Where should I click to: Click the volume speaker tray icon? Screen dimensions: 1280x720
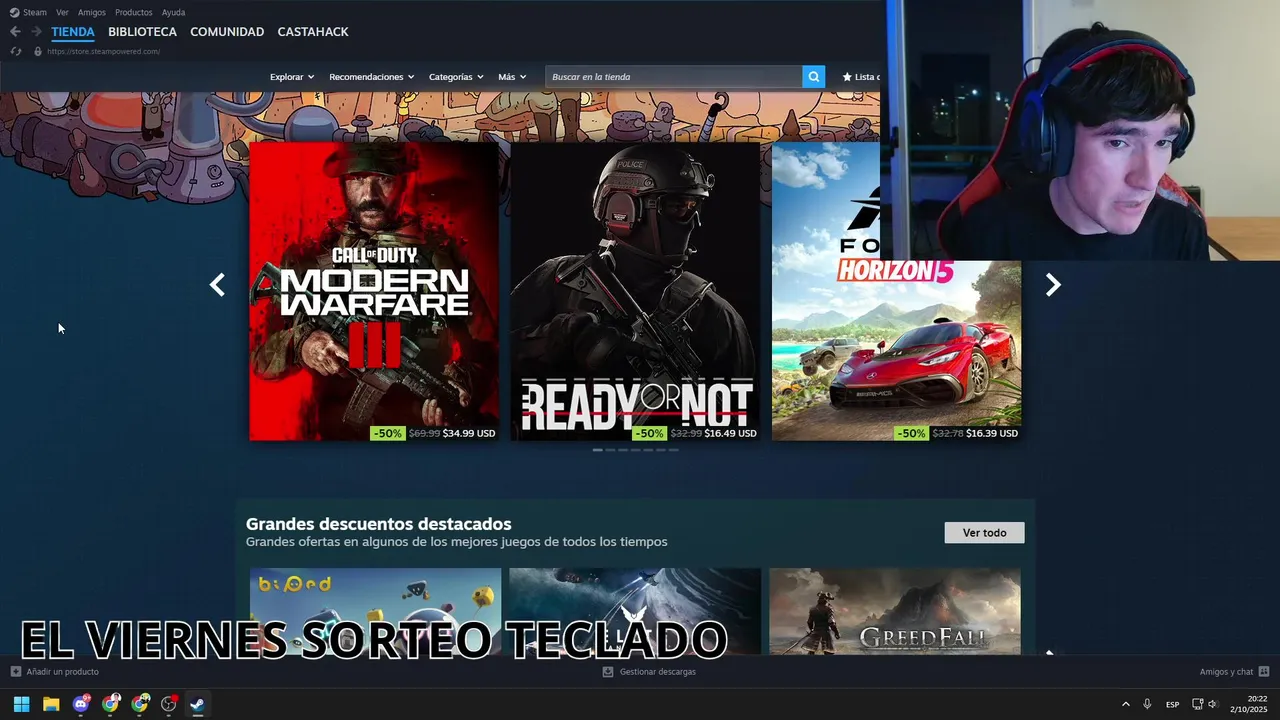(x=1213, y=704)
